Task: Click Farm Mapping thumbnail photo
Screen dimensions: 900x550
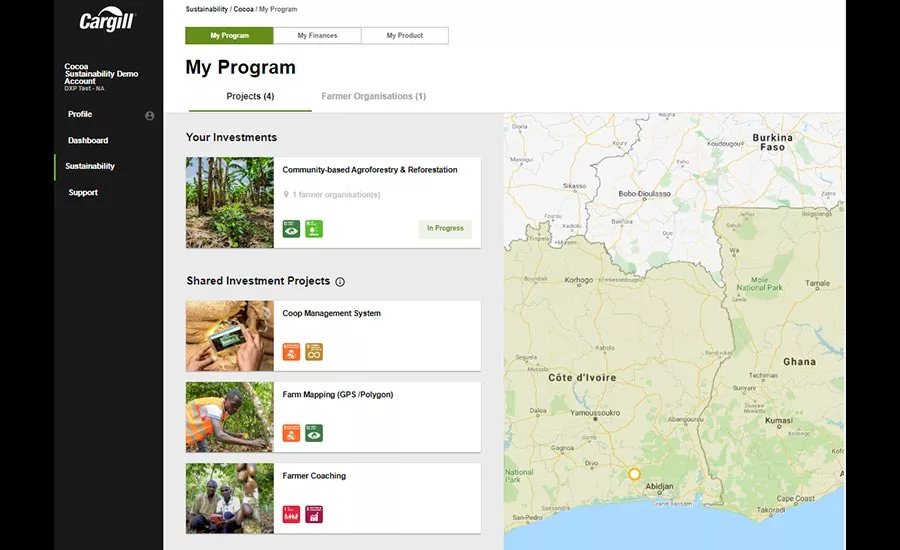Action: pyautogui.click(x=230, y=417)
